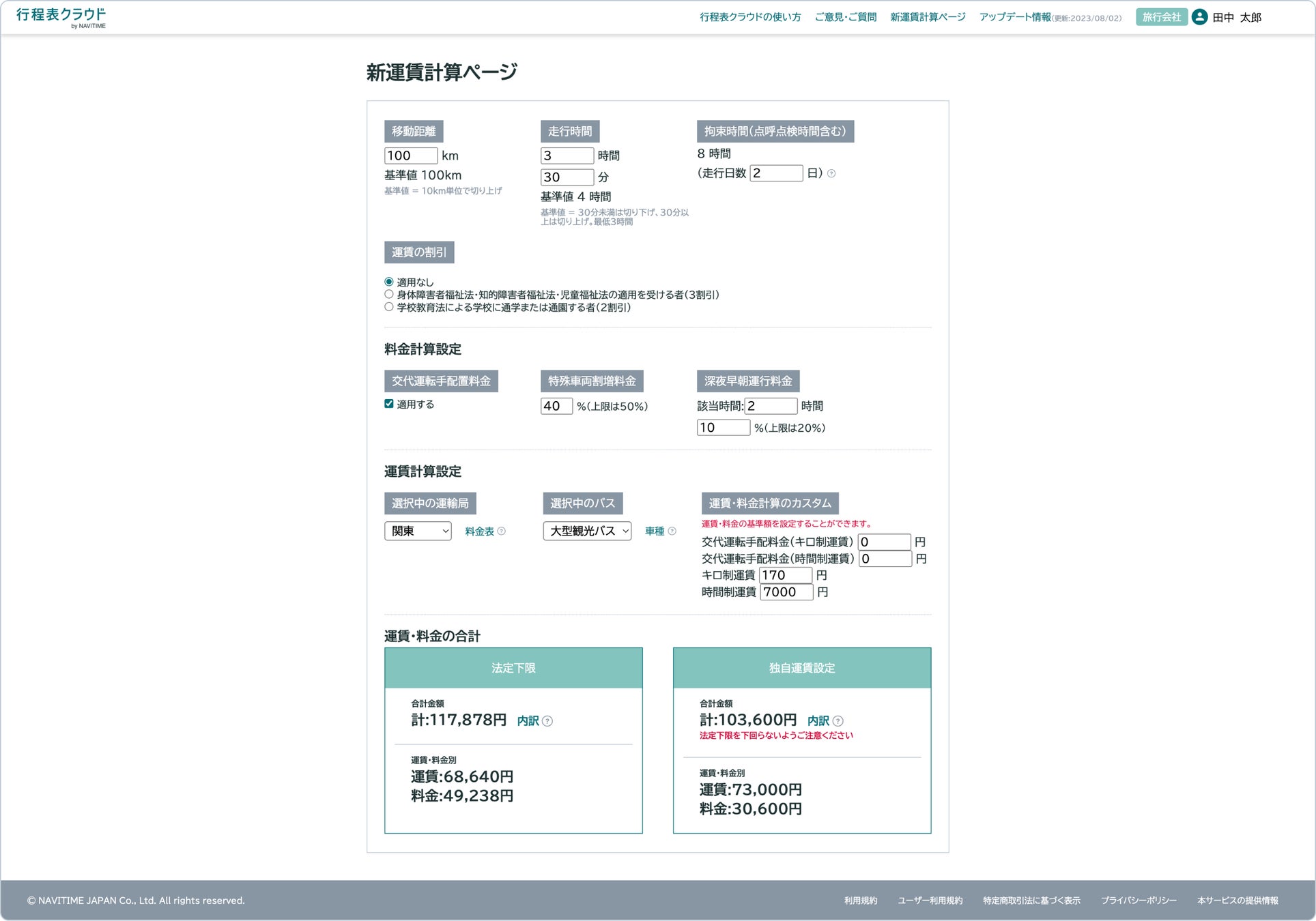Viewport: 1316px width, 921px height.
Task: Open 行程表クラウドの使い方 in top navigation
Action: tap(750, 17)
